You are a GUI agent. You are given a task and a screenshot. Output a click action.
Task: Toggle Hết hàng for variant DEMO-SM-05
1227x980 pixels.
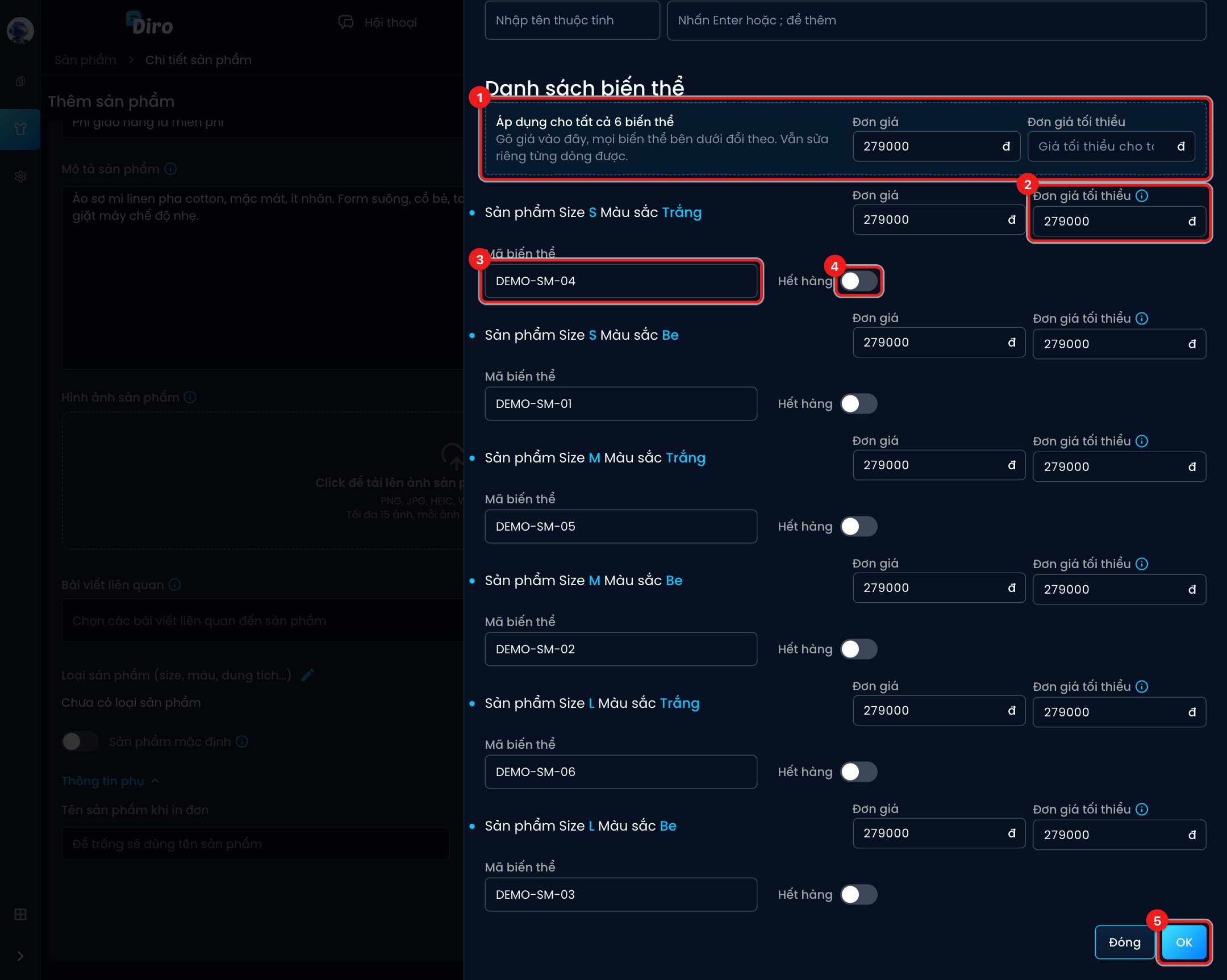point(859,527)
